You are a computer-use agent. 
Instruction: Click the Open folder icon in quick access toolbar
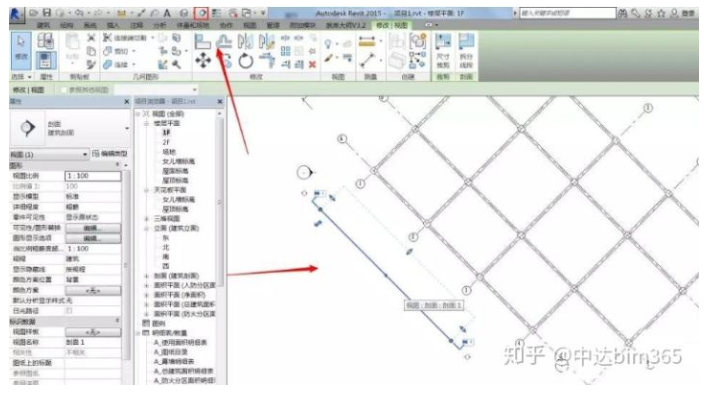(x=34, y=13)
